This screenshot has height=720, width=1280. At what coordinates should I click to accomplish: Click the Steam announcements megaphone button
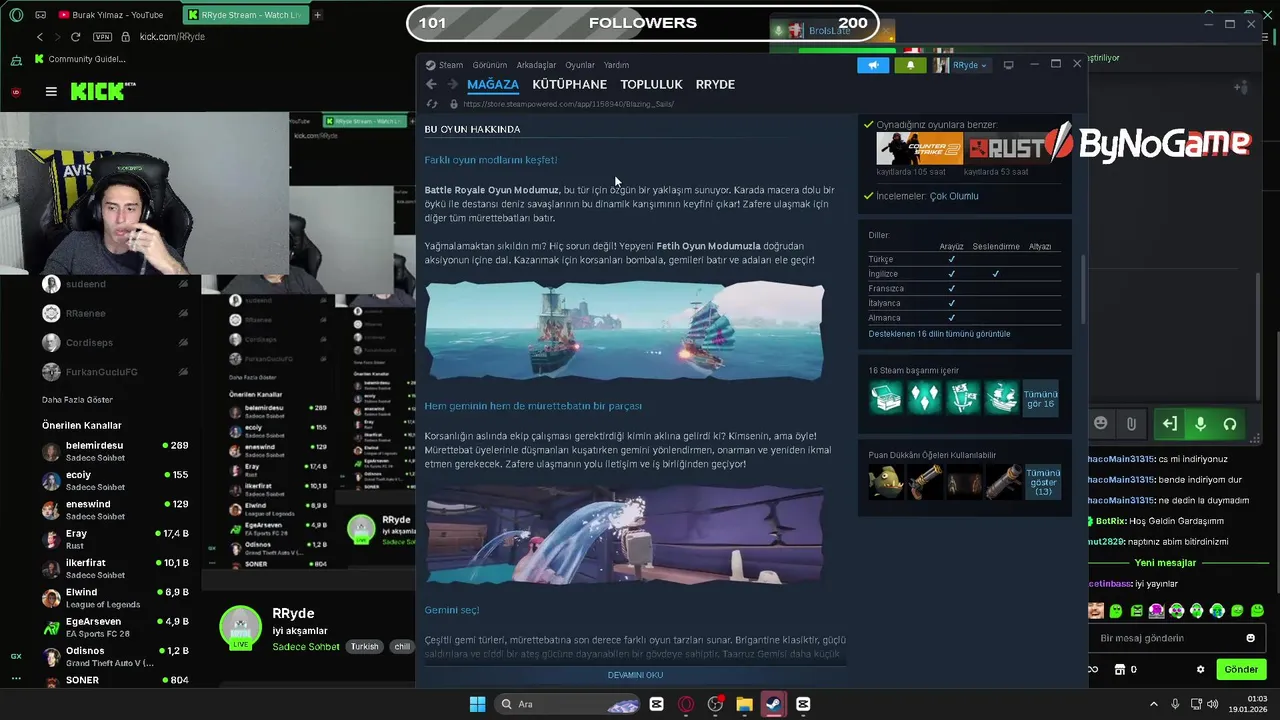click(x=873, y=65)
